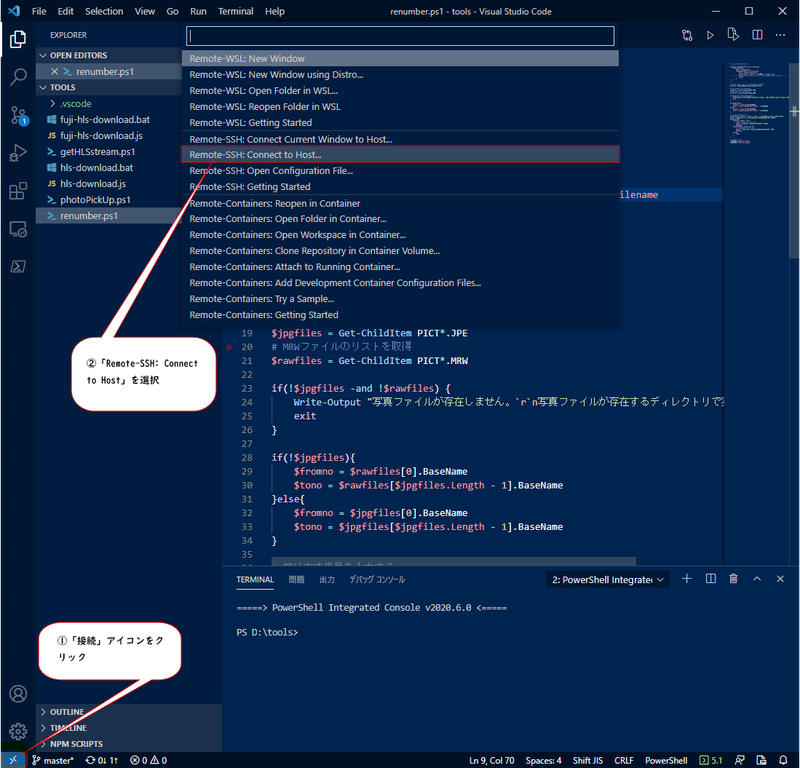The width and height of the screenshot is (800, 768).
Task: Open More Actions ellipsis in editor toolbar
Action: click(x=780, y=35)
